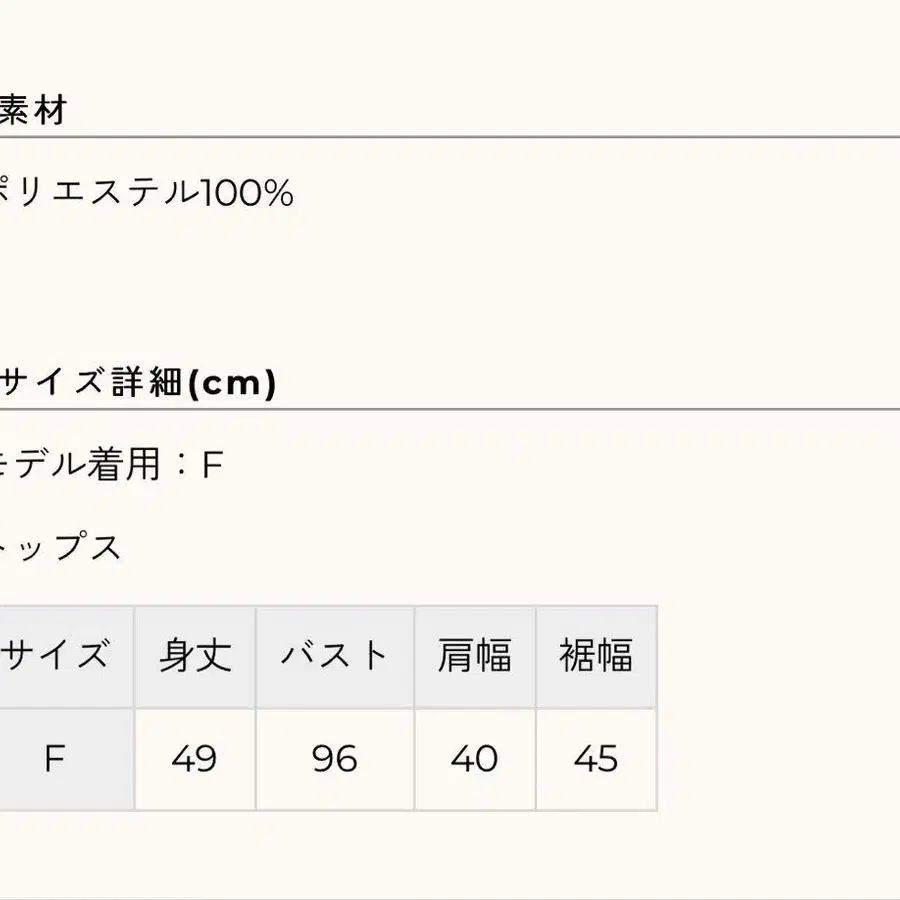Select the 肩幅 column header
900x900 pixels.
[475, 656]
